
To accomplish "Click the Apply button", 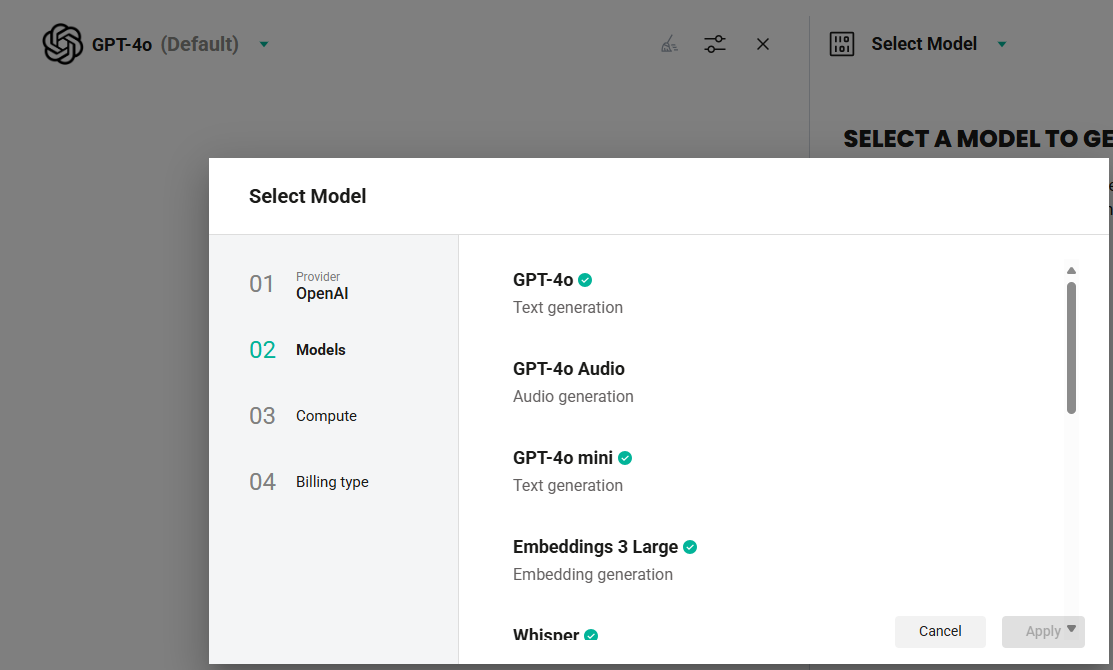I will (x=1043, y=632).
